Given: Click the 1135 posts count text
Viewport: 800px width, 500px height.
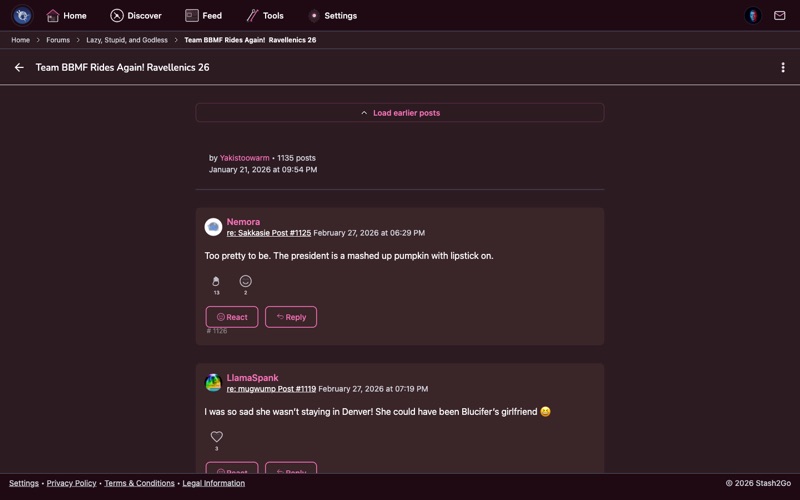Looking at the screenshot, I should 296,158.
